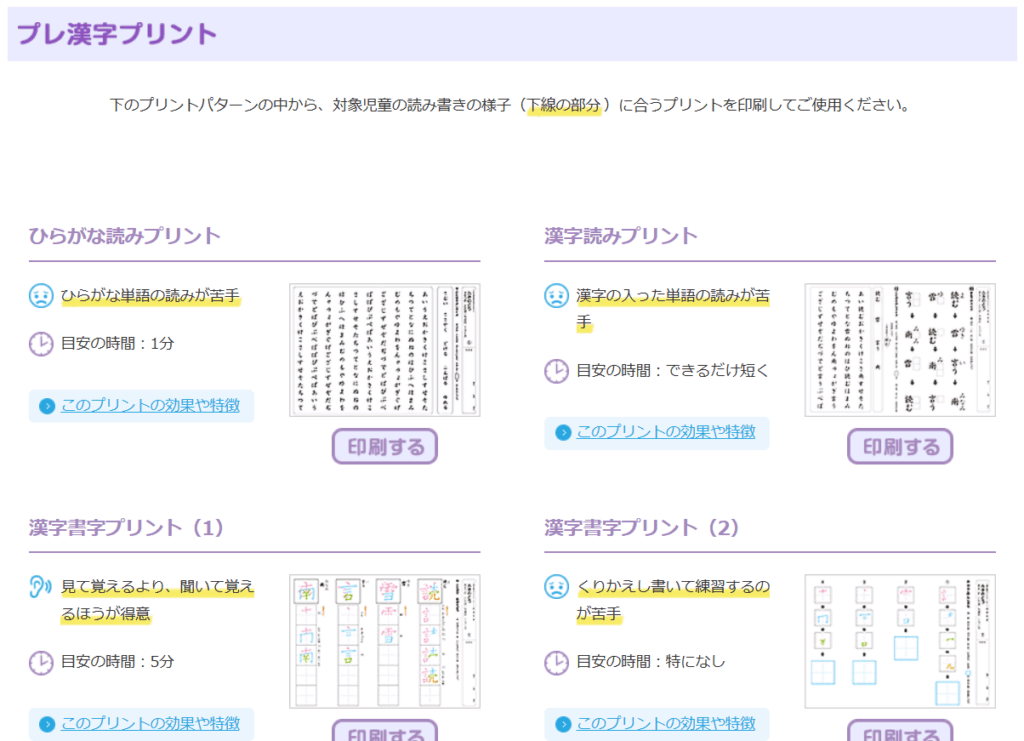Click clock icon beside 目安の時間：1分

coord(41,344)
